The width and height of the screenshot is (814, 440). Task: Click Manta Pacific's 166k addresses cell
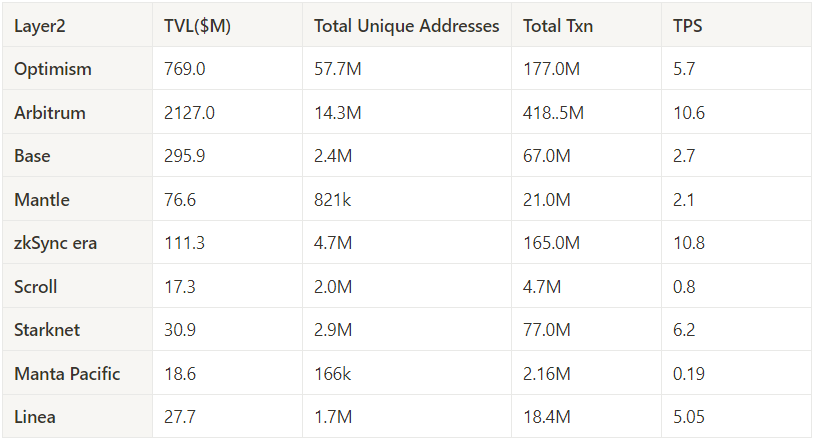[x=333, y=374]
